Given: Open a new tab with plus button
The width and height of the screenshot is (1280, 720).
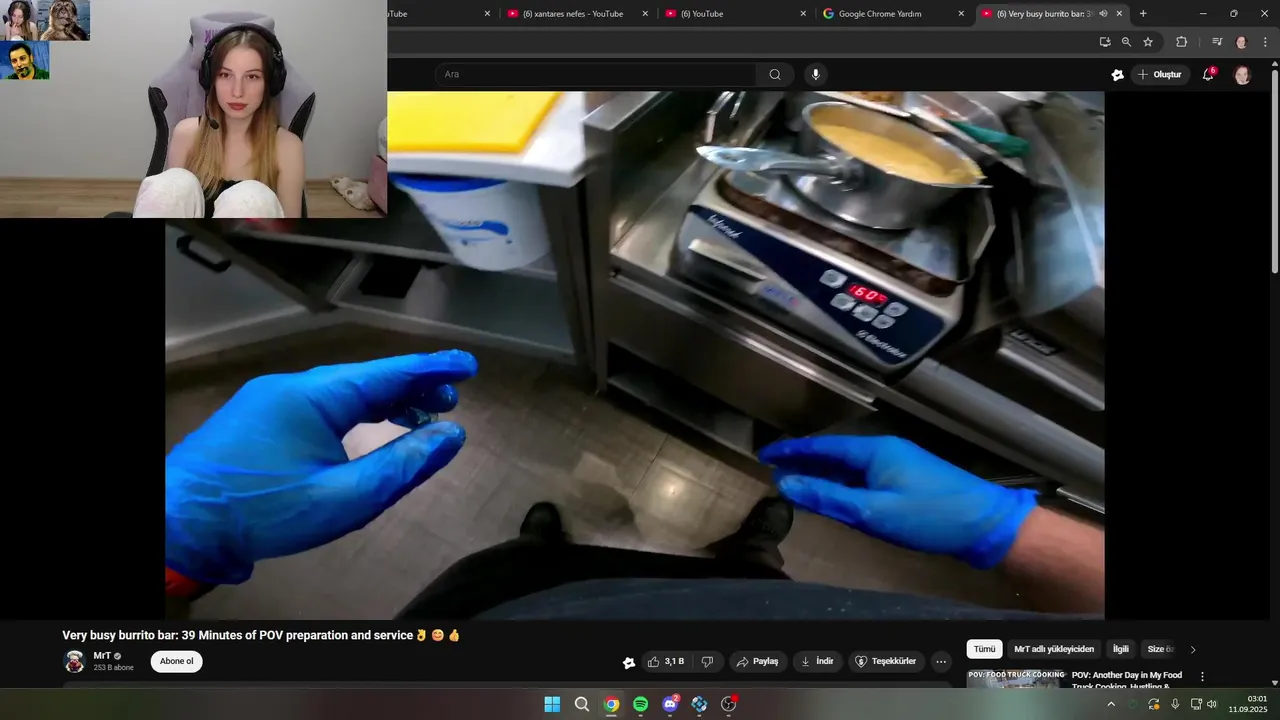Looking at the screenshot, I should pos(1143,14).
